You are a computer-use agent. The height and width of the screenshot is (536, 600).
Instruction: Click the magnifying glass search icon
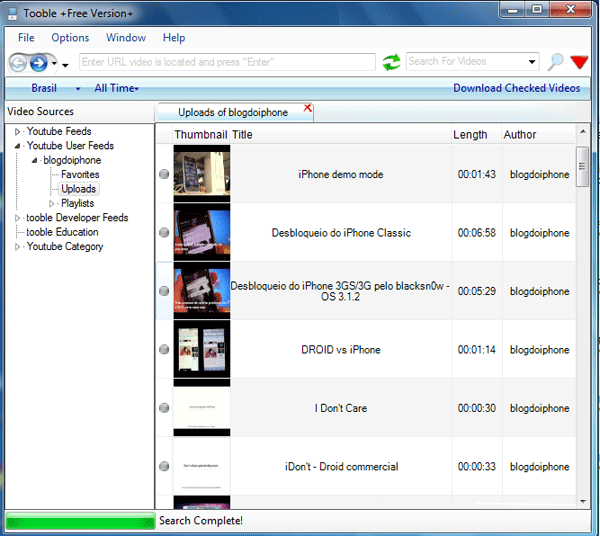[555, 62]
